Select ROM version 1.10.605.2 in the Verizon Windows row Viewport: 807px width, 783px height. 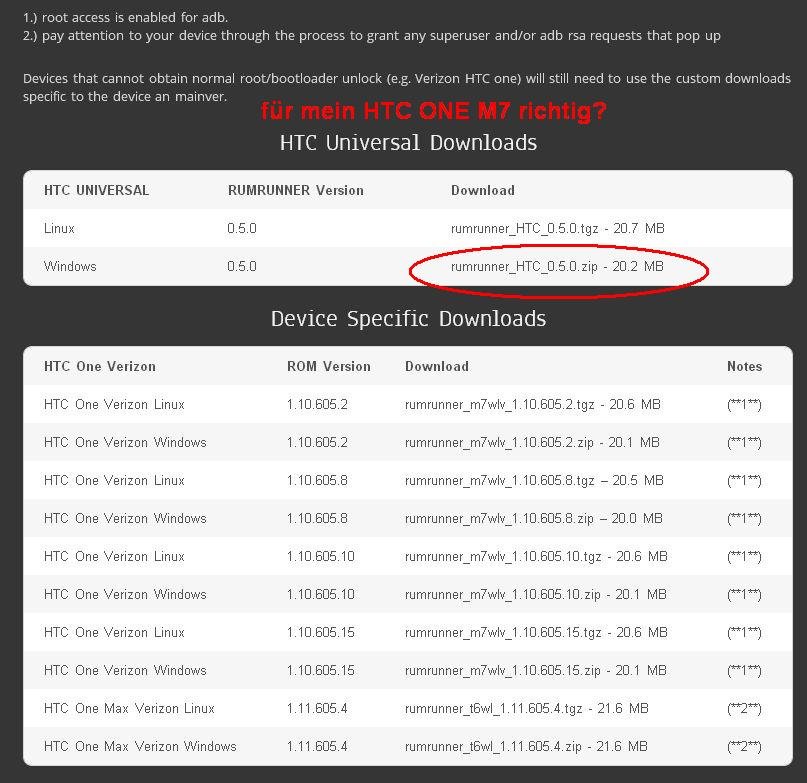click(x=317, y=443)
